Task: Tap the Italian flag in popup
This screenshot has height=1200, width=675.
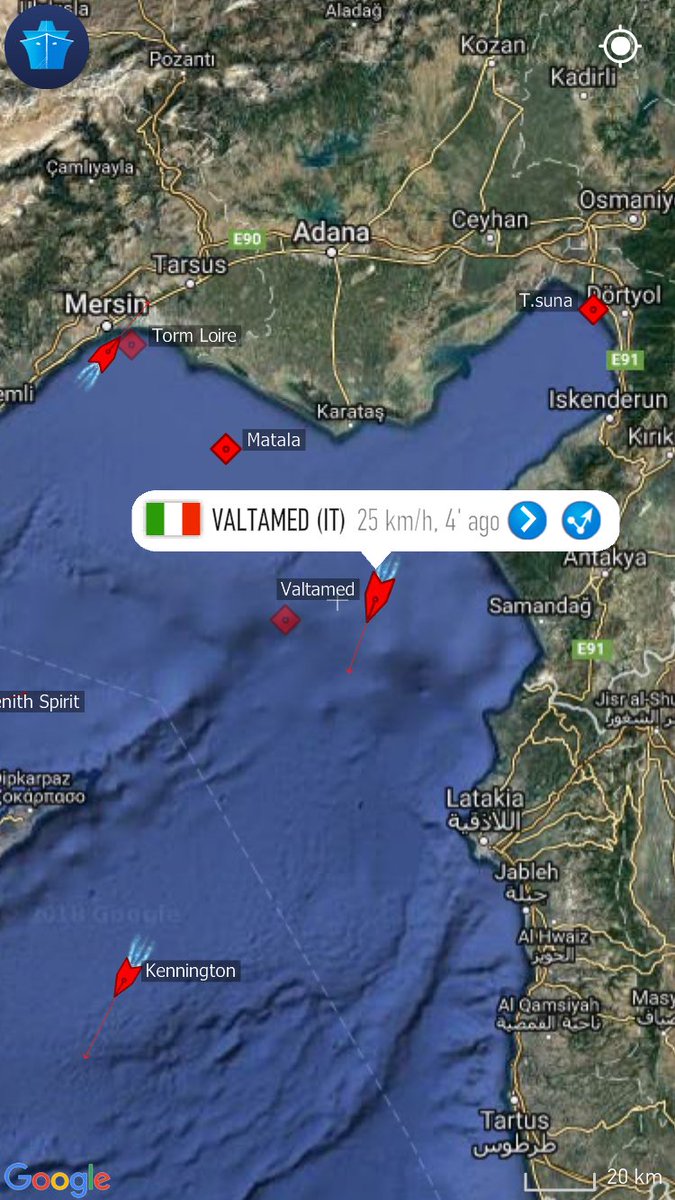Action: 173,521
